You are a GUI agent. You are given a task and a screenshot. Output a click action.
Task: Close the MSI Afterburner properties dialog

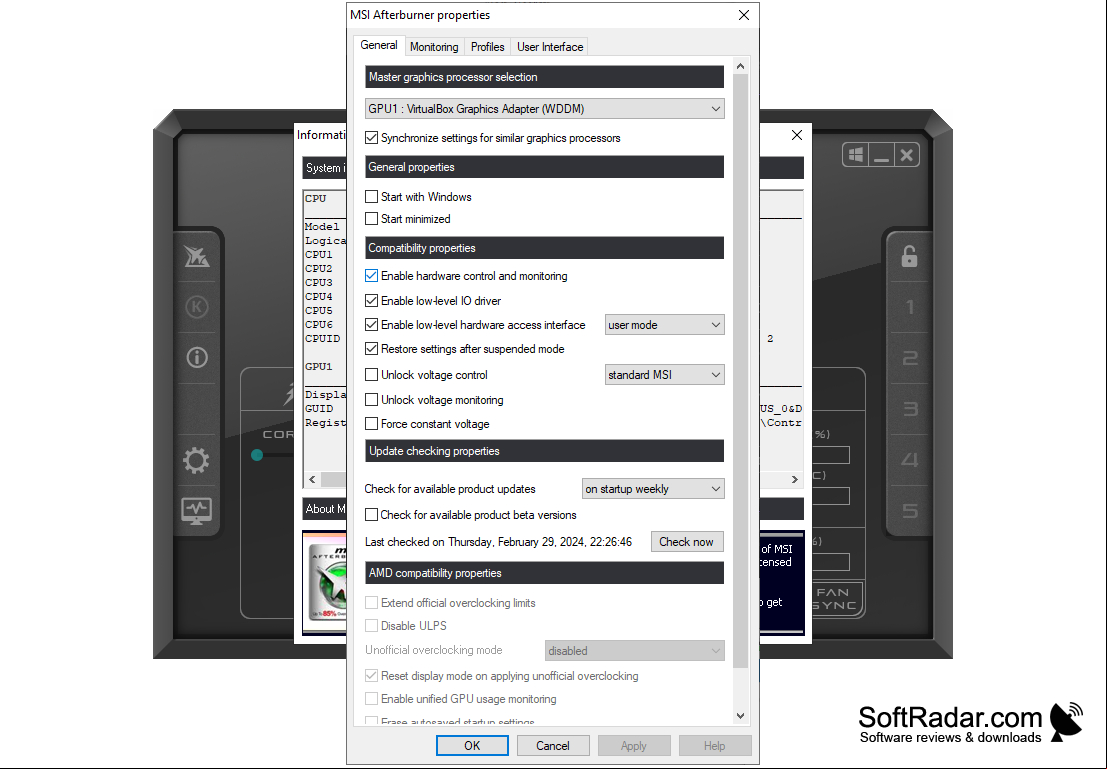(743, 15)
